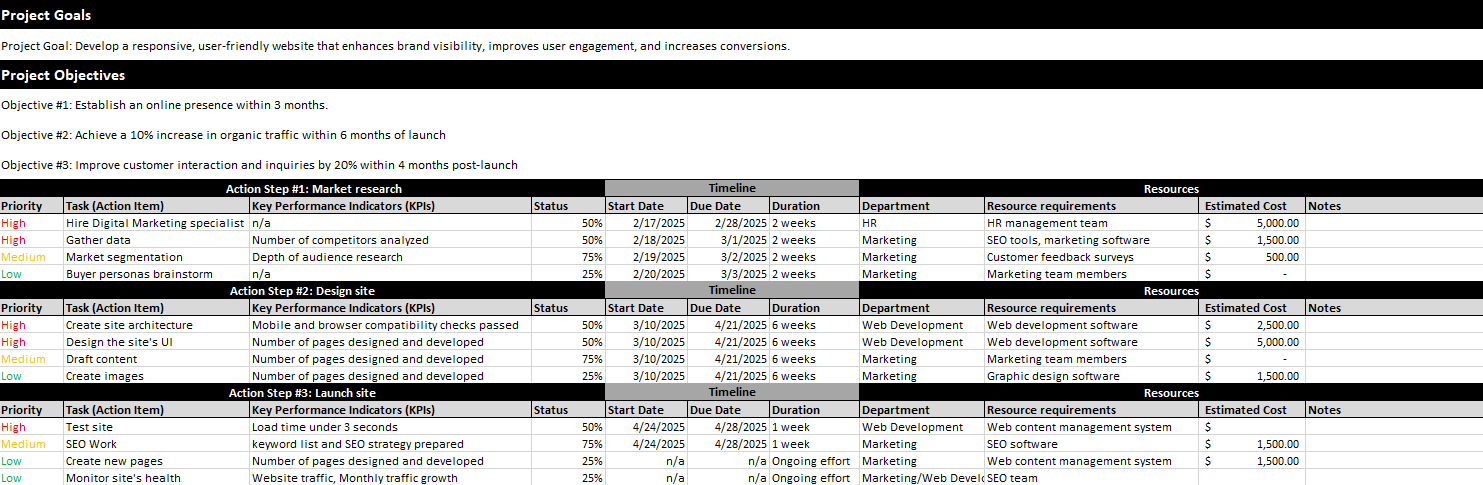Image resolution: width=1483 pixels, height=485 pixels.
Task: Select the 'Action Step #2: Design site' header
Action: tap(302, 290)
